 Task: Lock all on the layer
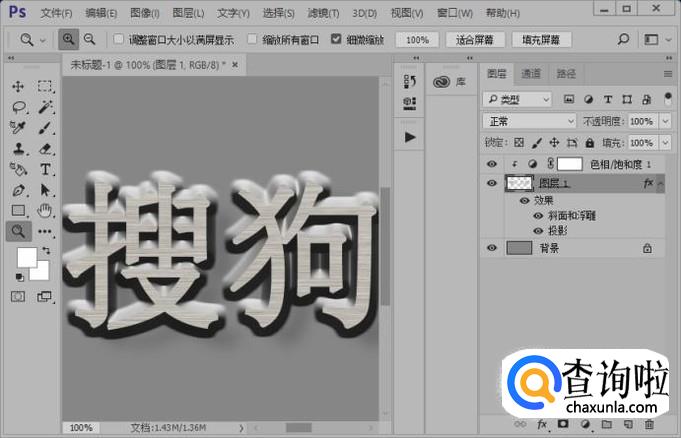[x=589, y=143]
